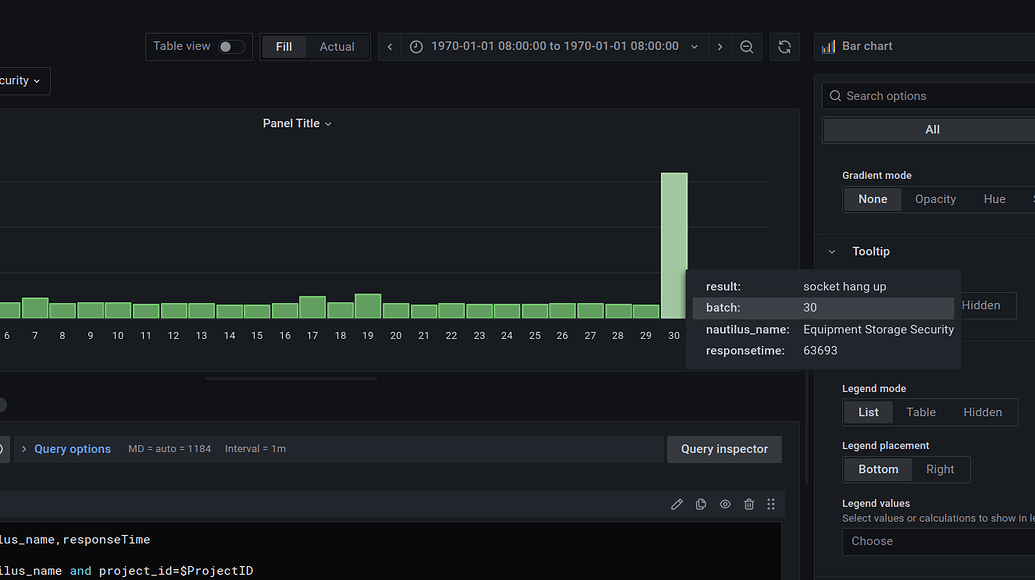Image resolution: width=1035 pixels, height=580 pixels.
Task: Shift time forward with the right arrow
Action: (718, 46)
